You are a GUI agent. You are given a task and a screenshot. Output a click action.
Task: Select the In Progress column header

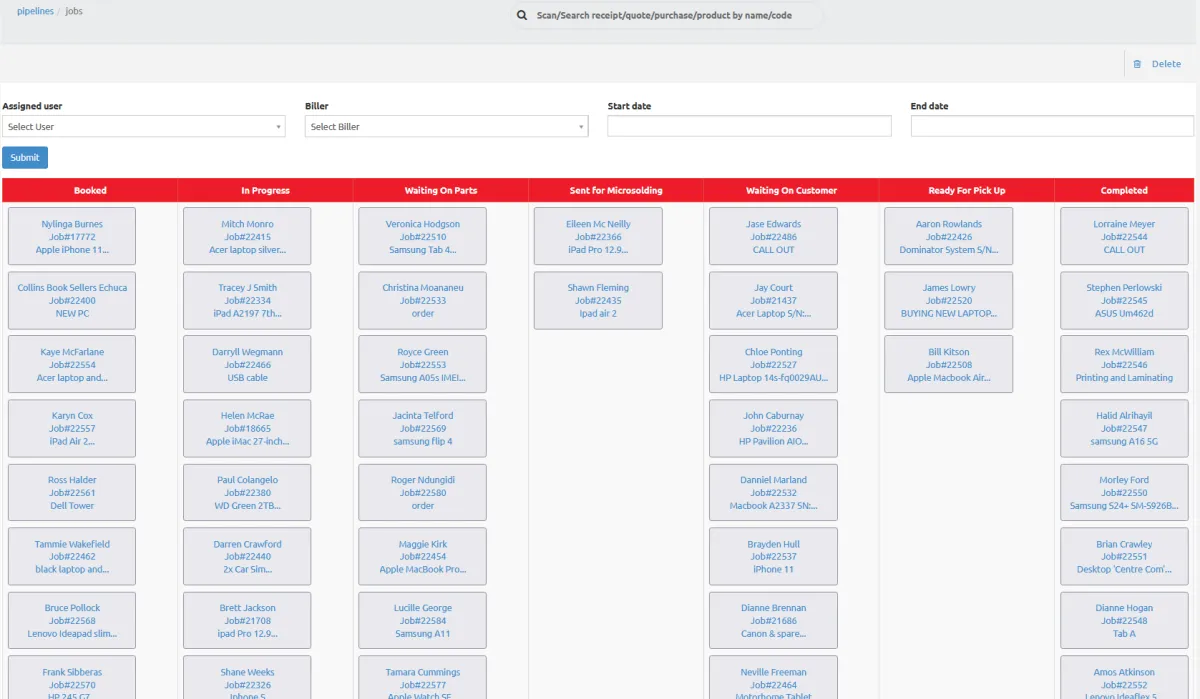265,190
